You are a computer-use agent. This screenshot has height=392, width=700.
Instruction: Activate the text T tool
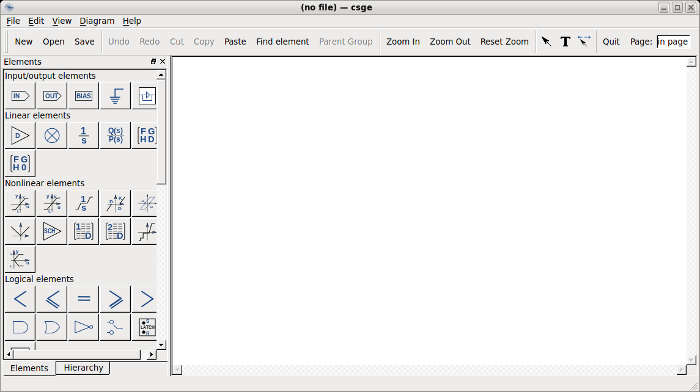click(x=565, y=42)
